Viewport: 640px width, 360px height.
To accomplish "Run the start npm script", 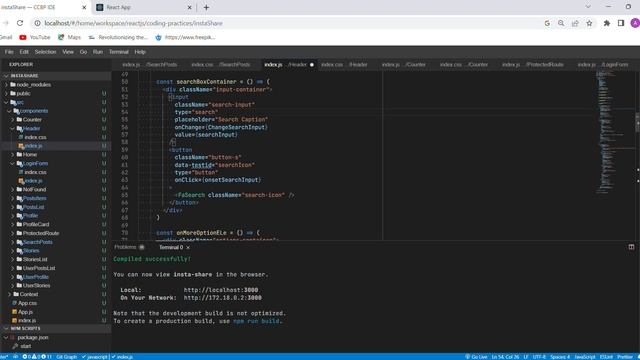I will [26, 346].
